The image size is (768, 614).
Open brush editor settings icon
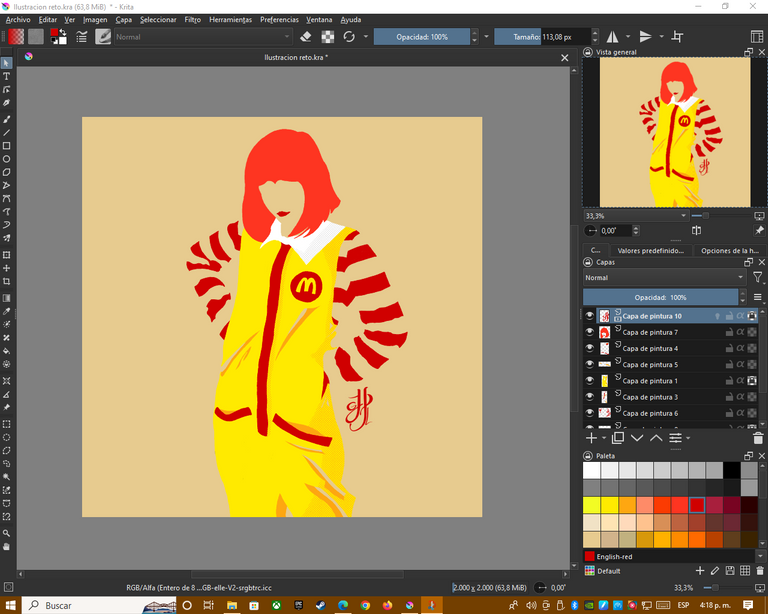click(x=81, y=37)
